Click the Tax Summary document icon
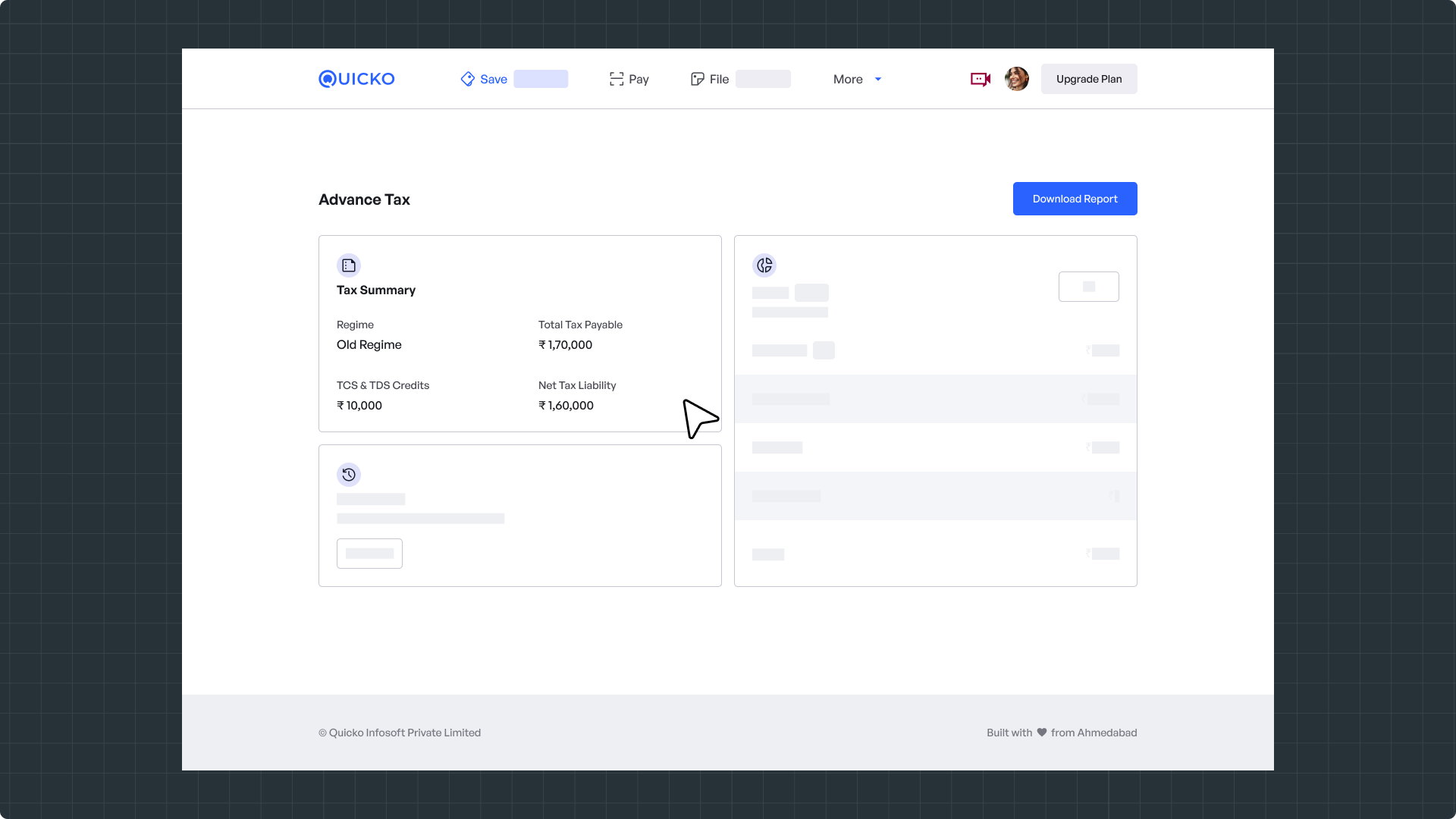This screenshot has width=1456, height=819. [349, 265]
